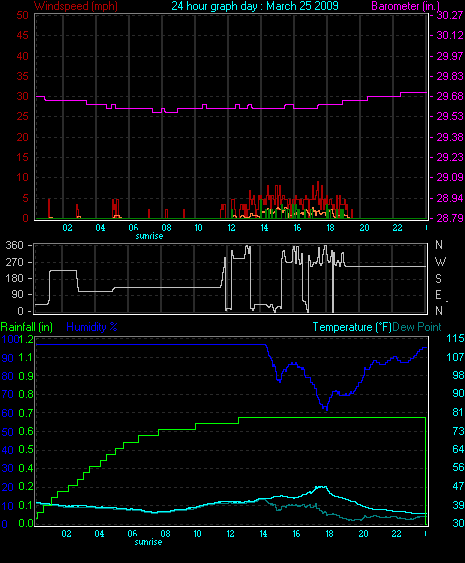Select the 73 temperature scale value
Screen dimensions: 465x563
point(458,431)
